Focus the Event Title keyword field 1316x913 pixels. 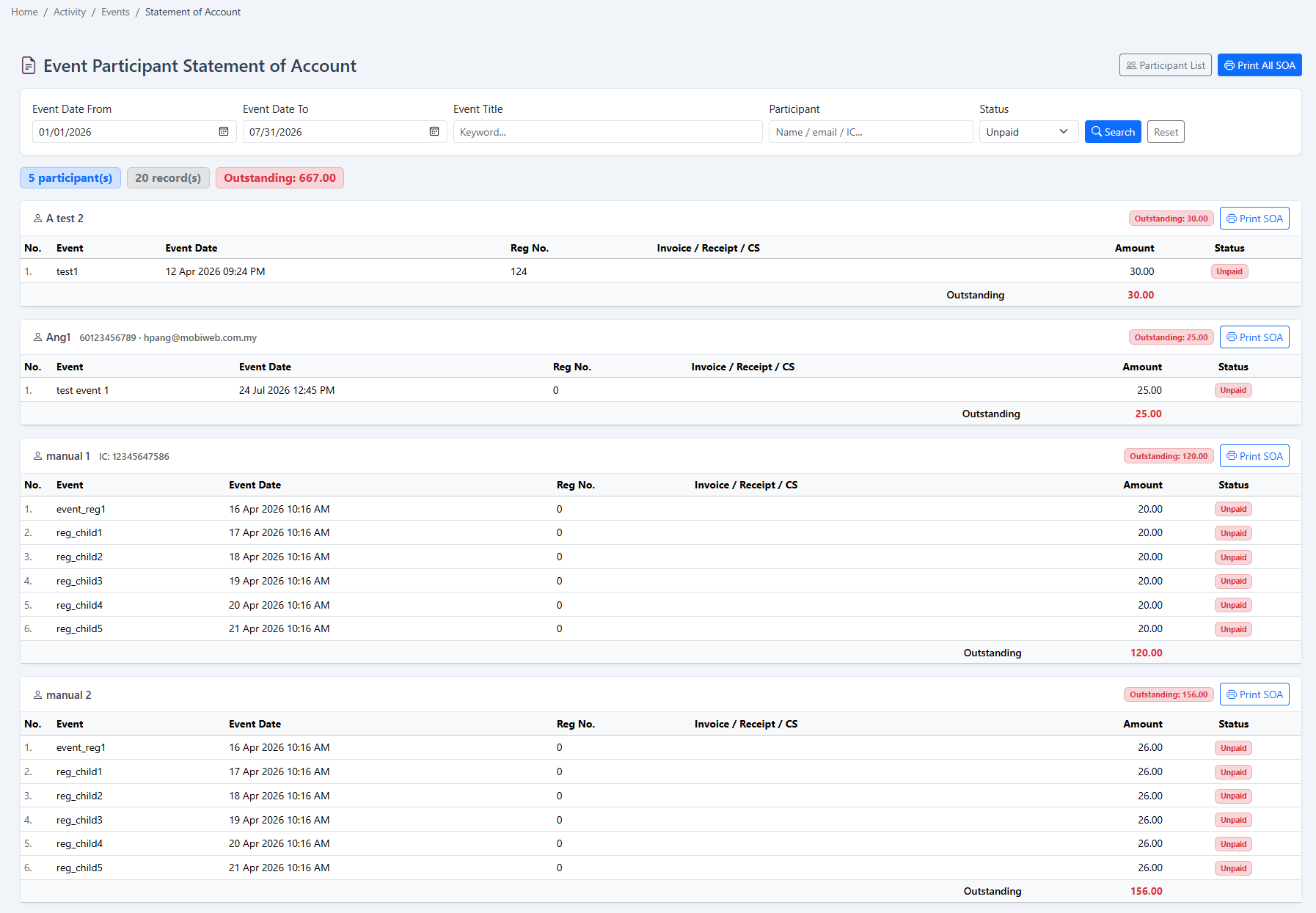coord(607,132)
